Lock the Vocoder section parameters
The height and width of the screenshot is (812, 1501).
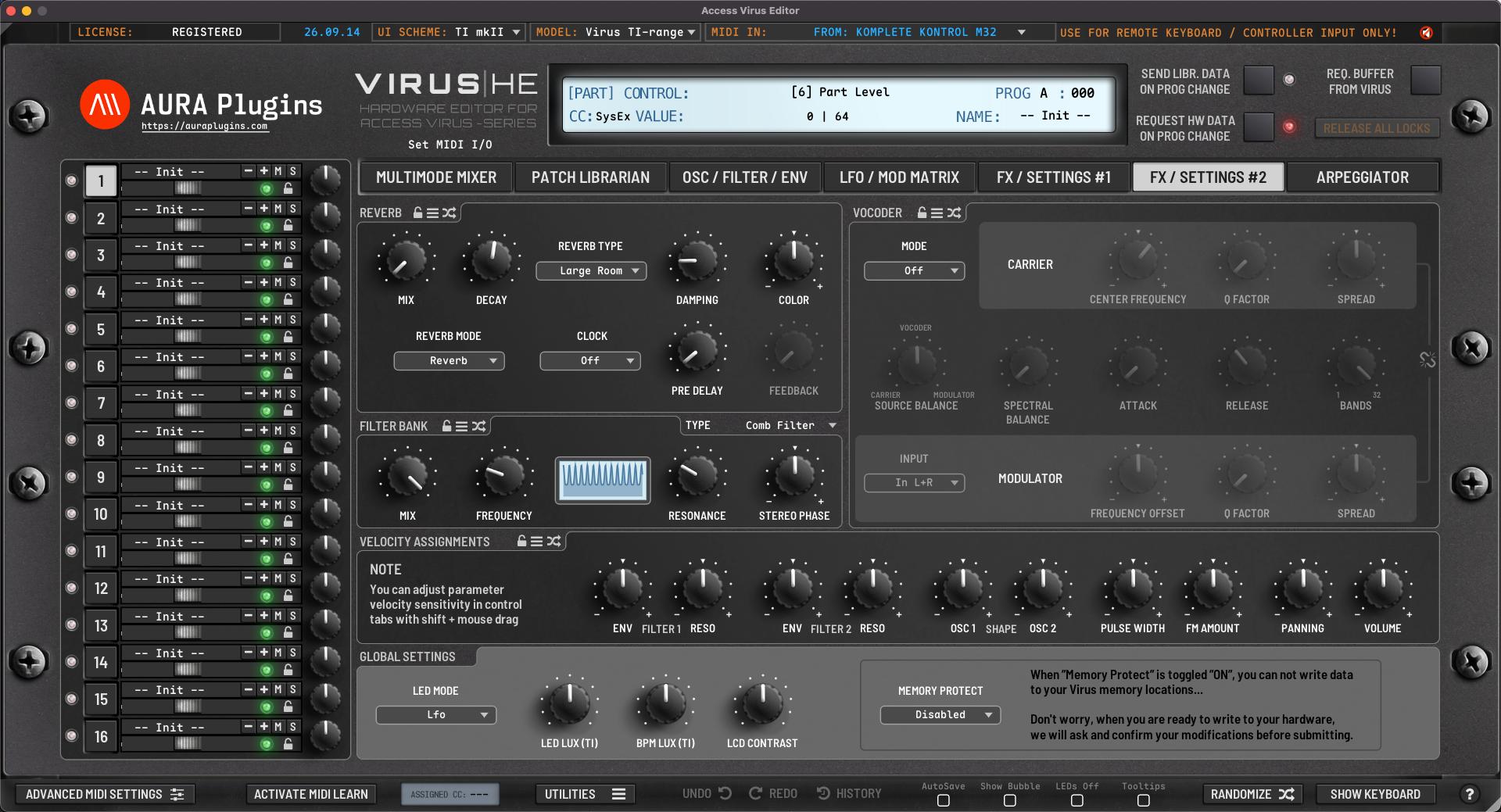[922, 213]
